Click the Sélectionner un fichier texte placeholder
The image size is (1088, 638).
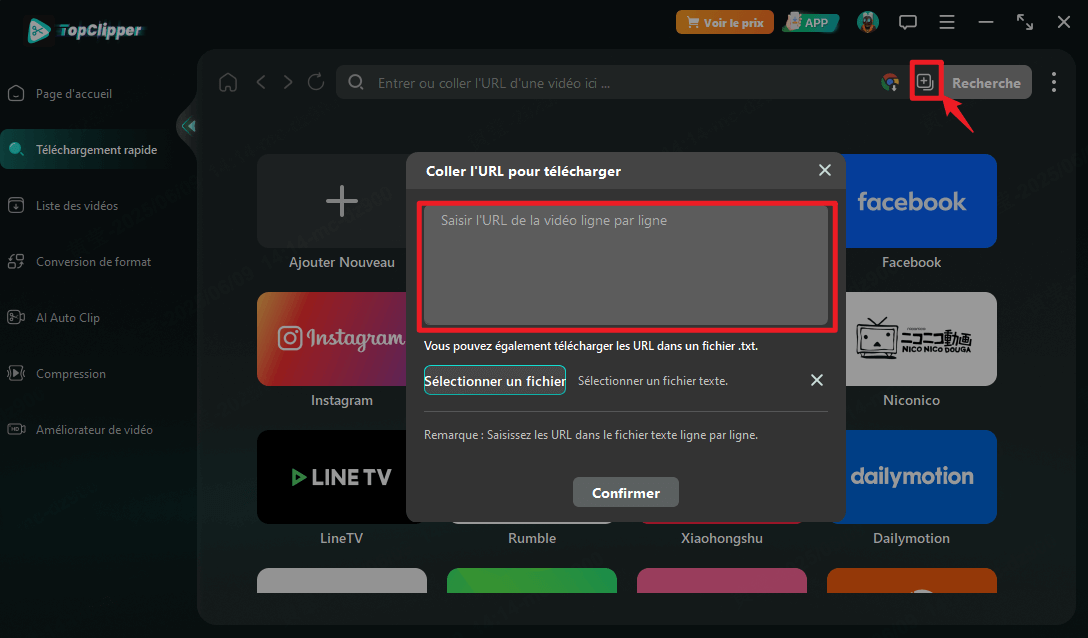[x=653, y=380]
